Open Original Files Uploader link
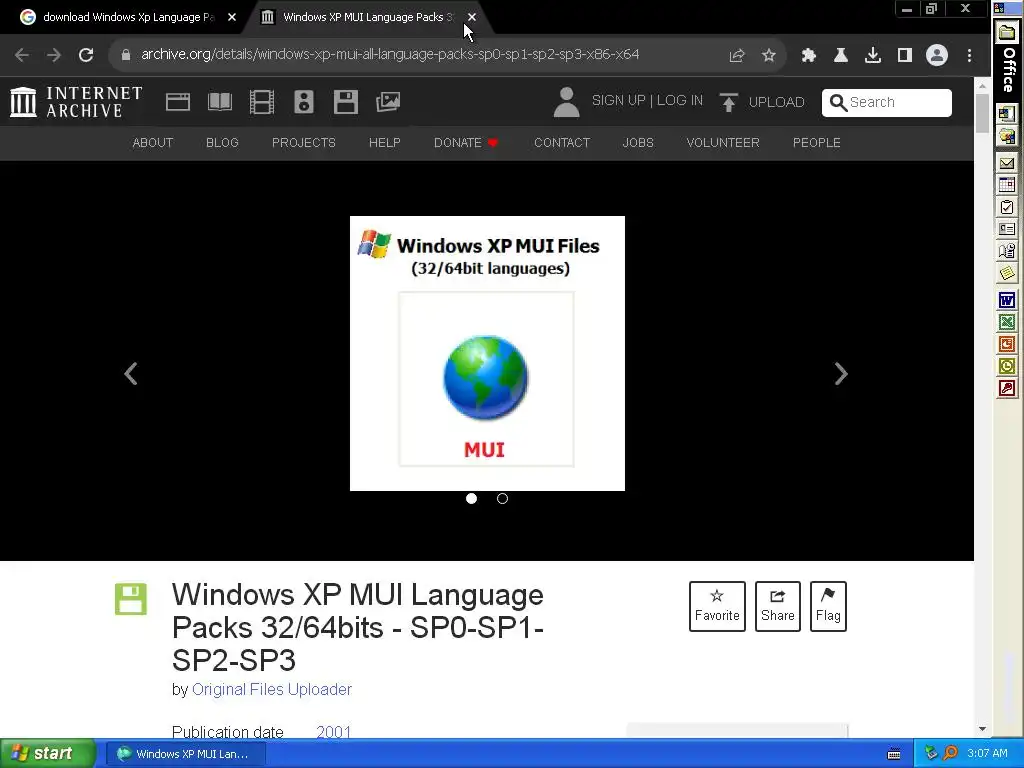Image resolution: width=1024 pixels, height=768 pixels. click(272, 690)
